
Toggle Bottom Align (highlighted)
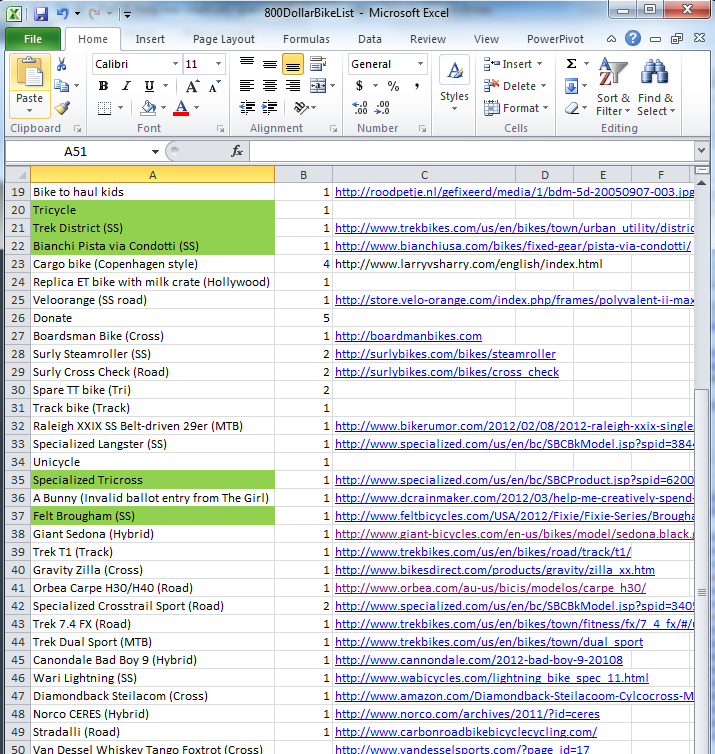(293, 64)
